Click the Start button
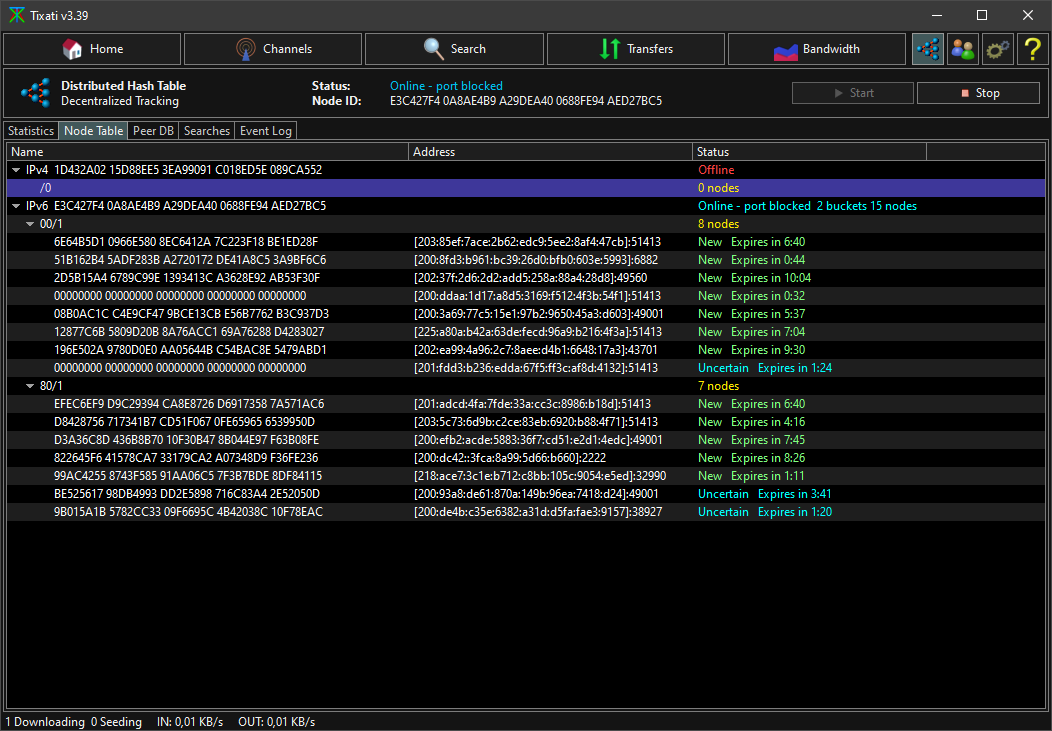Image resolution: width=1052 pixels, height=731 pixels. (x=853, y=93)
